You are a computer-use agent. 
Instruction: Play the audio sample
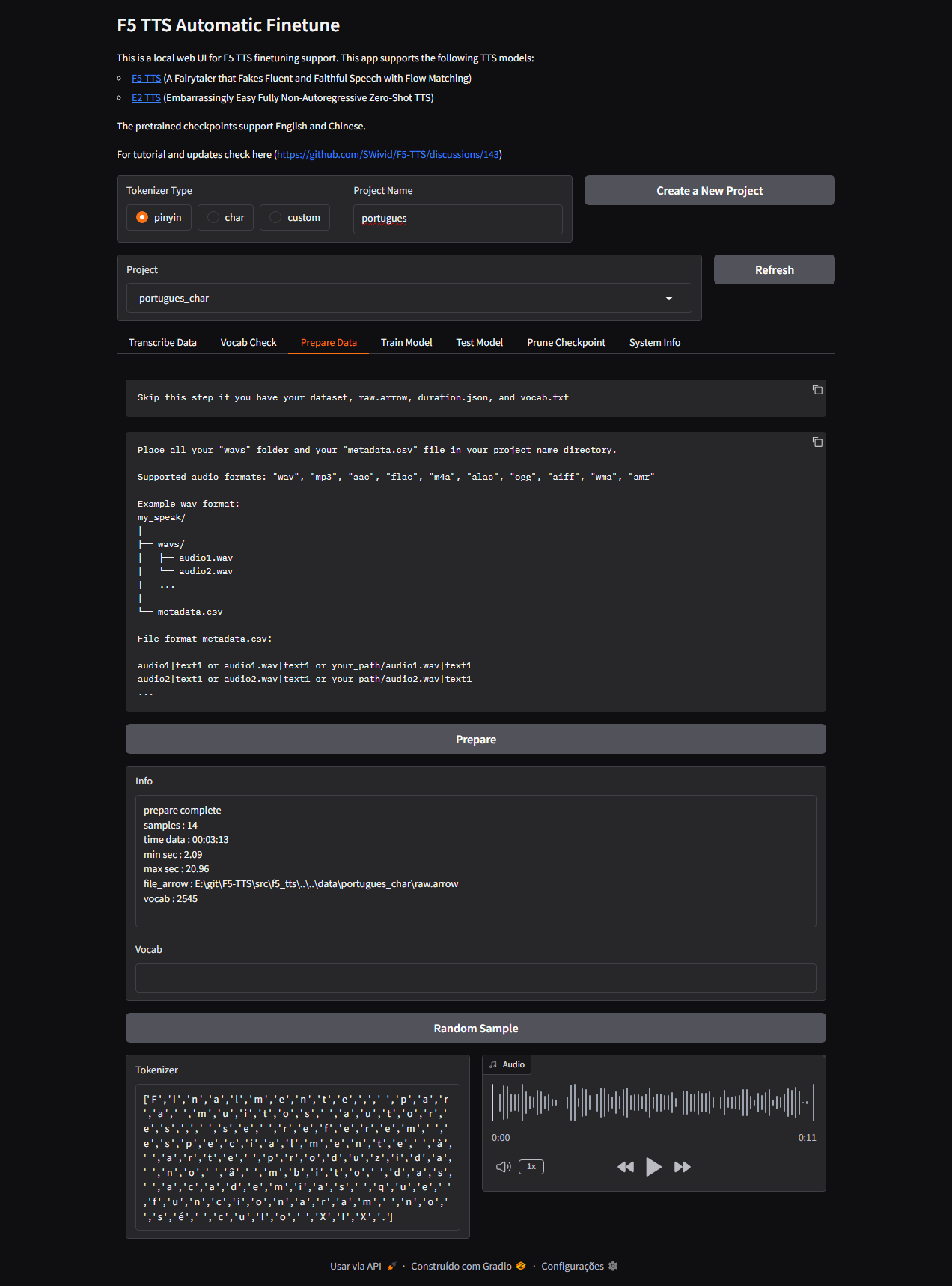653,1167
